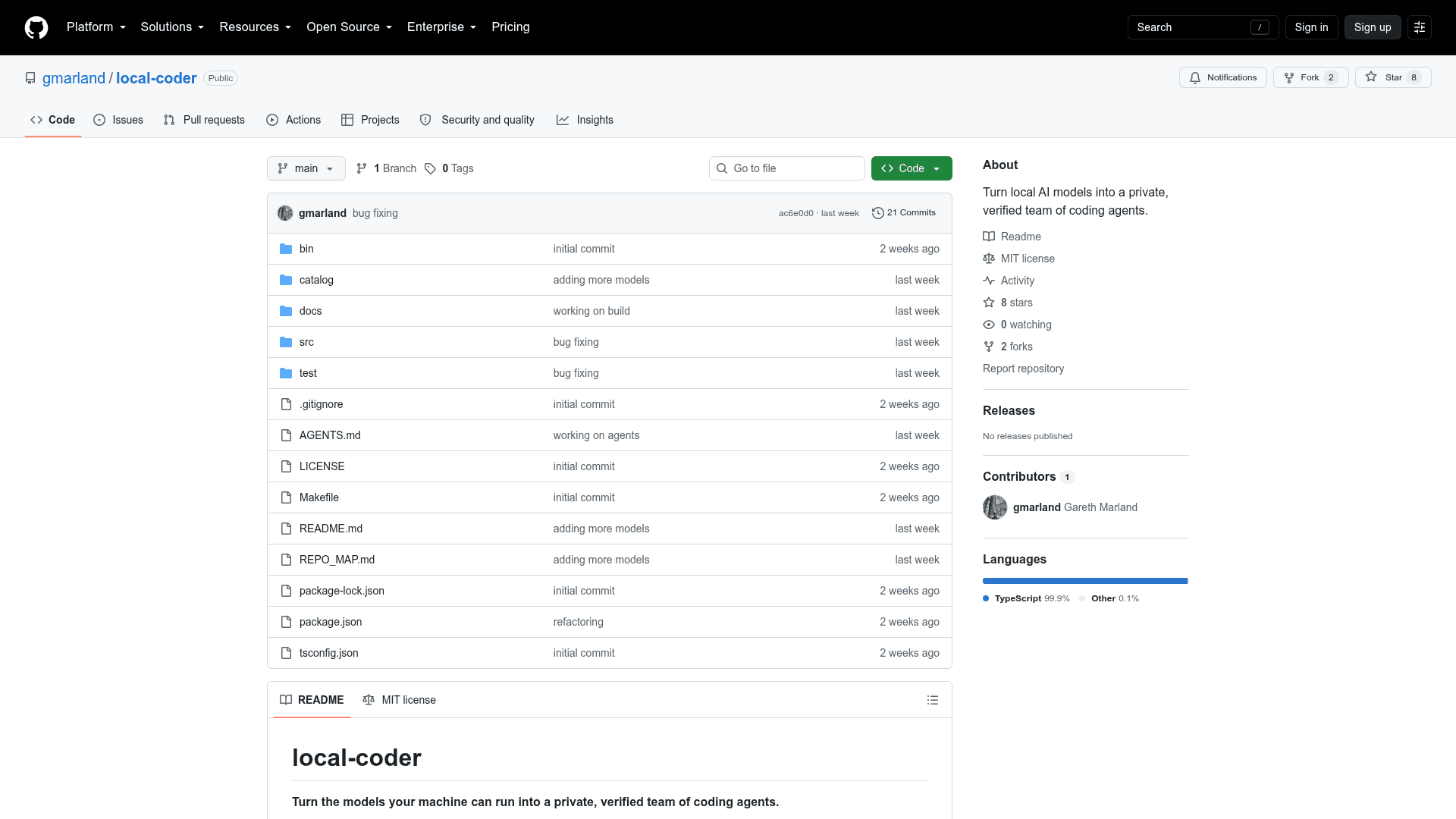Screen dimensions: 1456x819
Task: Open README outline list icon
Action: tap(933, 700)
